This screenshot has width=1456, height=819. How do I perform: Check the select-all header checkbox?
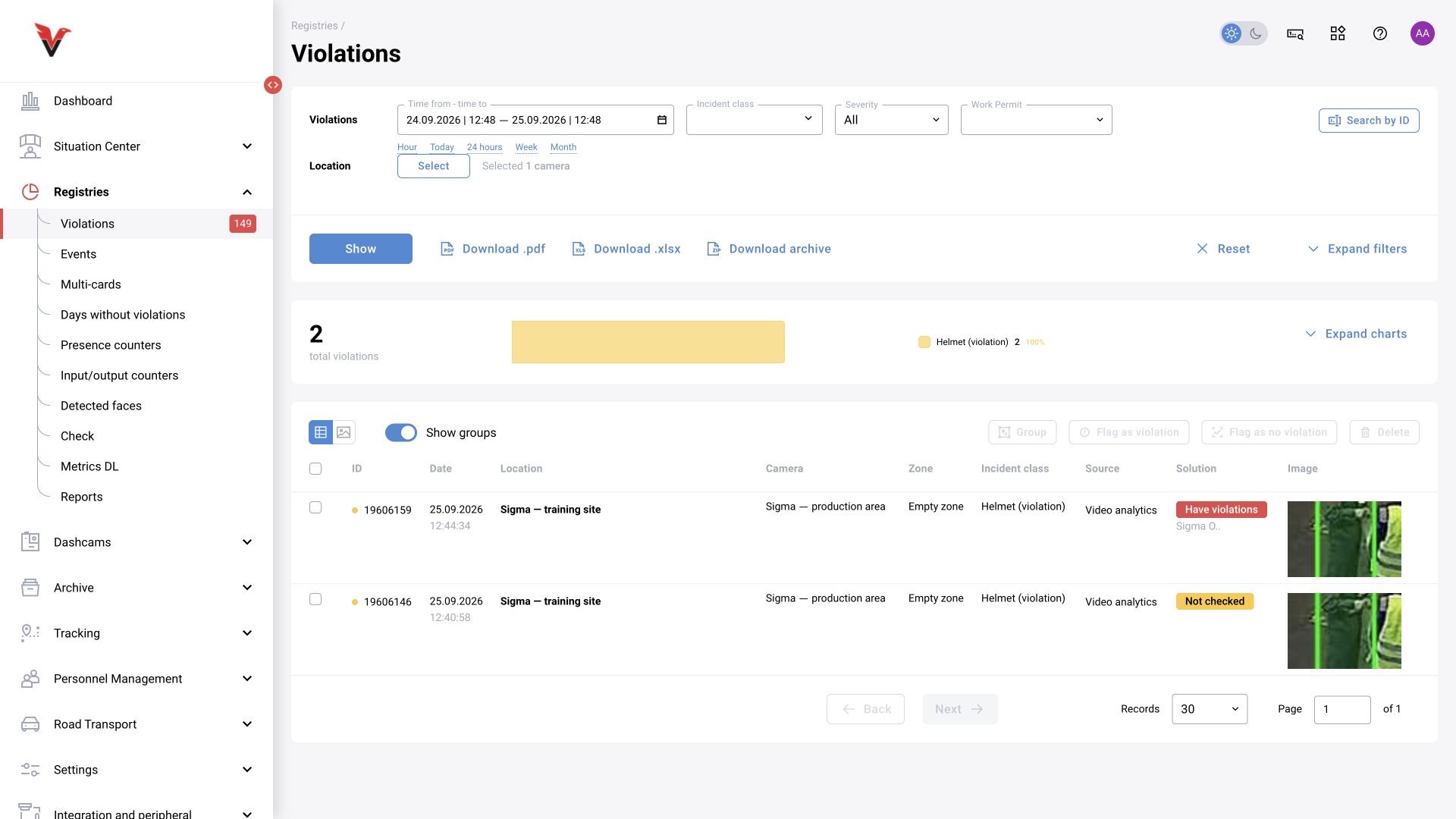coord(315,469)
